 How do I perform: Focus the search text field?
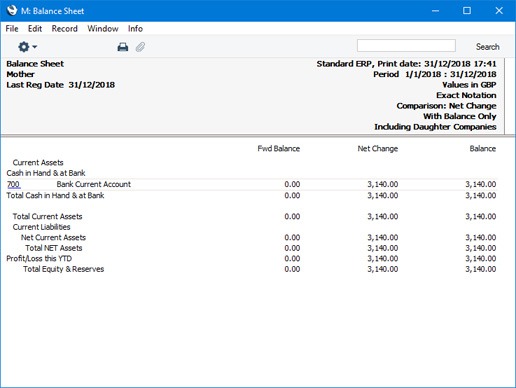[406, 46]
